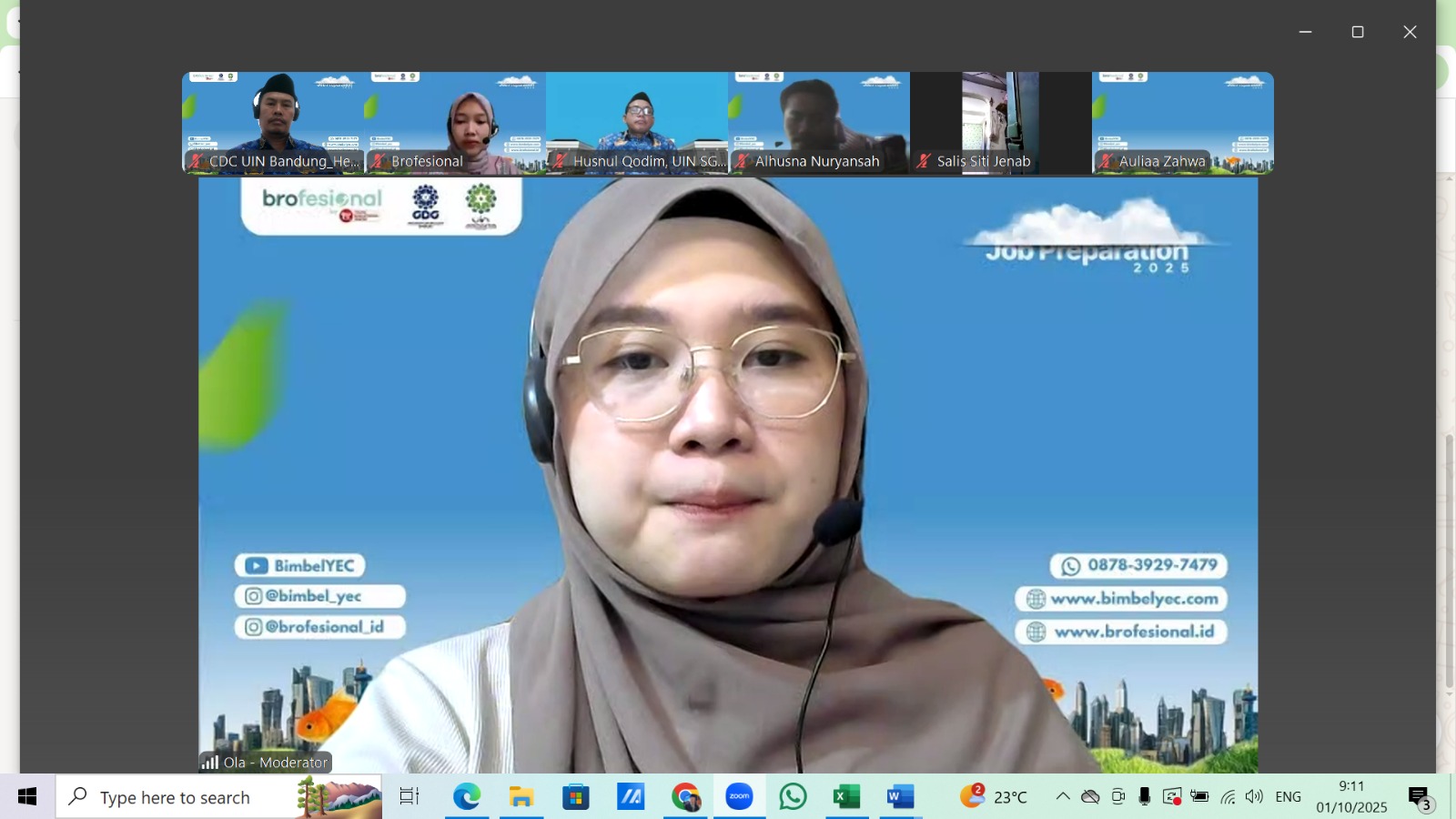Switch to Microsoft Word in taskbar
Image resolution: width=1456 pixels, height=819 pixels.
tap(900, 797)
